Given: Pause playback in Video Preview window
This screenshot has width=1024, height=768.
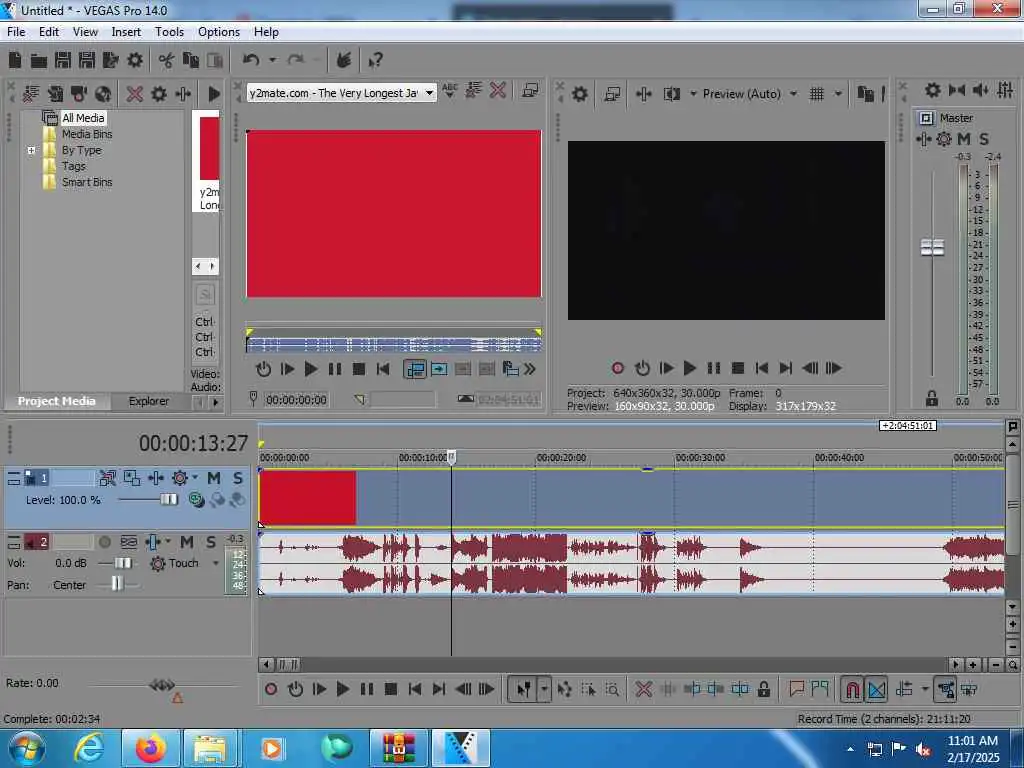Looking at the screenshot, I should point(713,368).
